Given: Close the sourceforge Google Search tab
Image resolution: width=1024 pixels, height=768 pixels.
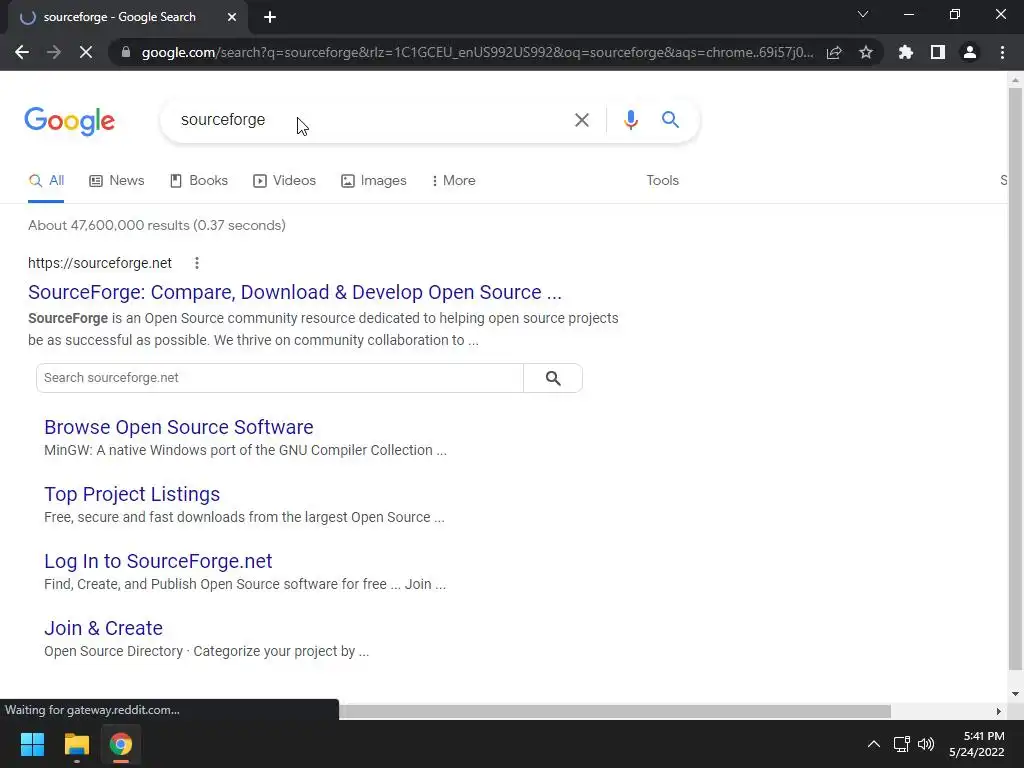Looking at the screenshot, I should click(232, 17).
